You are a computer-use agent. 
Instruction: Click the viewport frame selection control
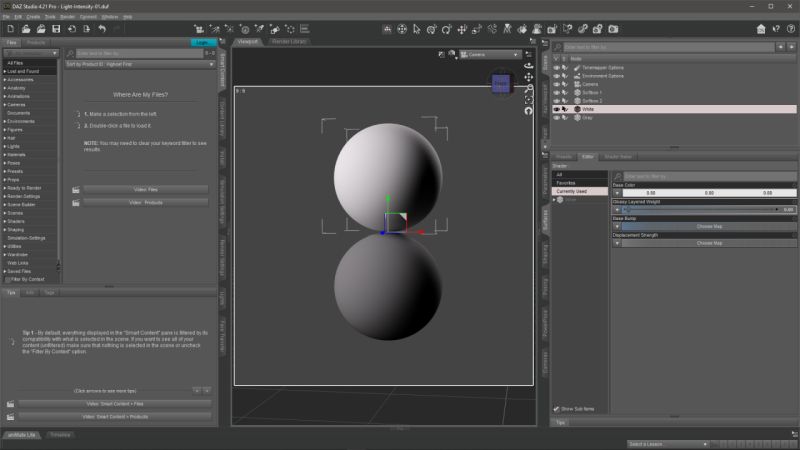coord(529,99)
